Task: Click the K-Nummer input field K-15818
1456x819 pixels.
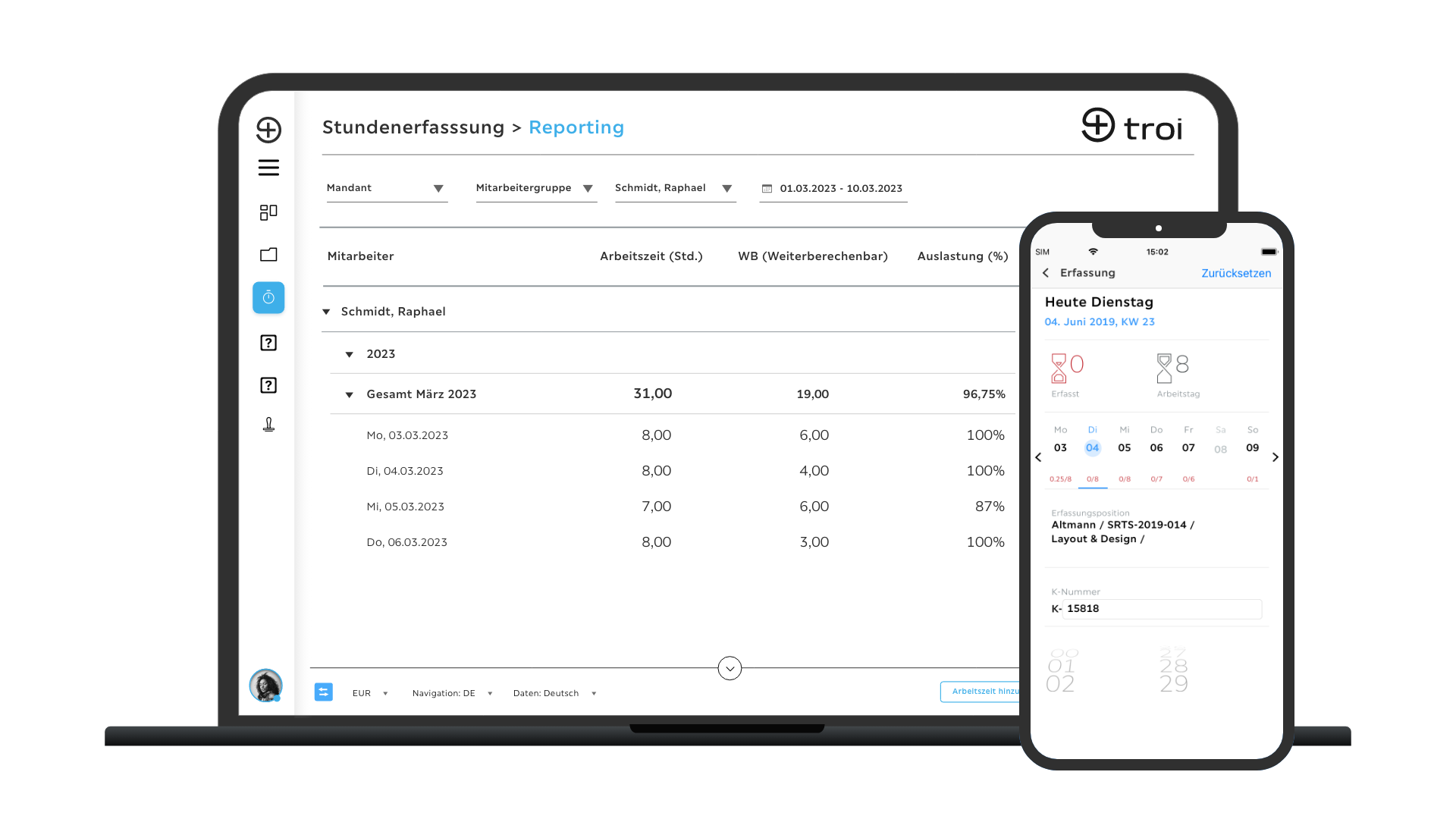Action: coord(1162,608)
